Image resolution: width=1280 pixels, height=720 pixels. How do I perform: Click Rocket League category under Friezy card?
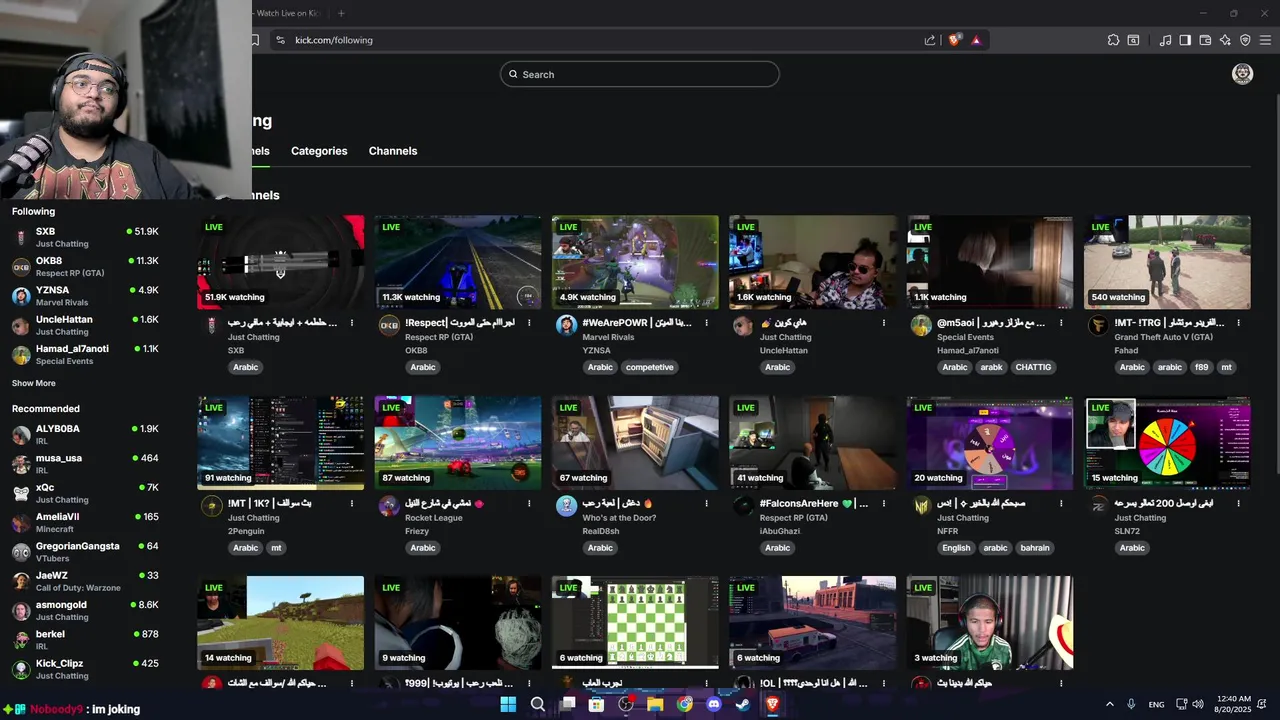tap(434, 518)
